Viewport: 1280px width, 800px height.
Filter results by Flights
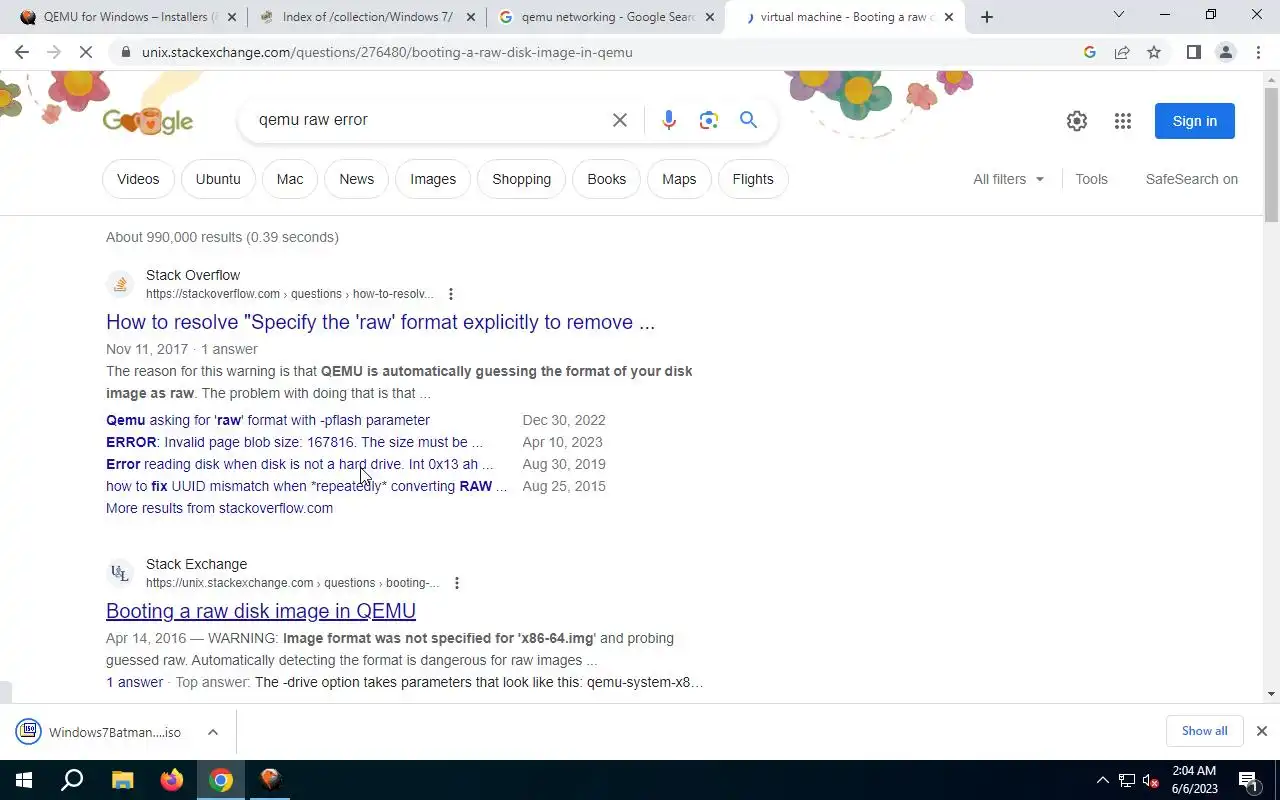click(x=753, y=179)
